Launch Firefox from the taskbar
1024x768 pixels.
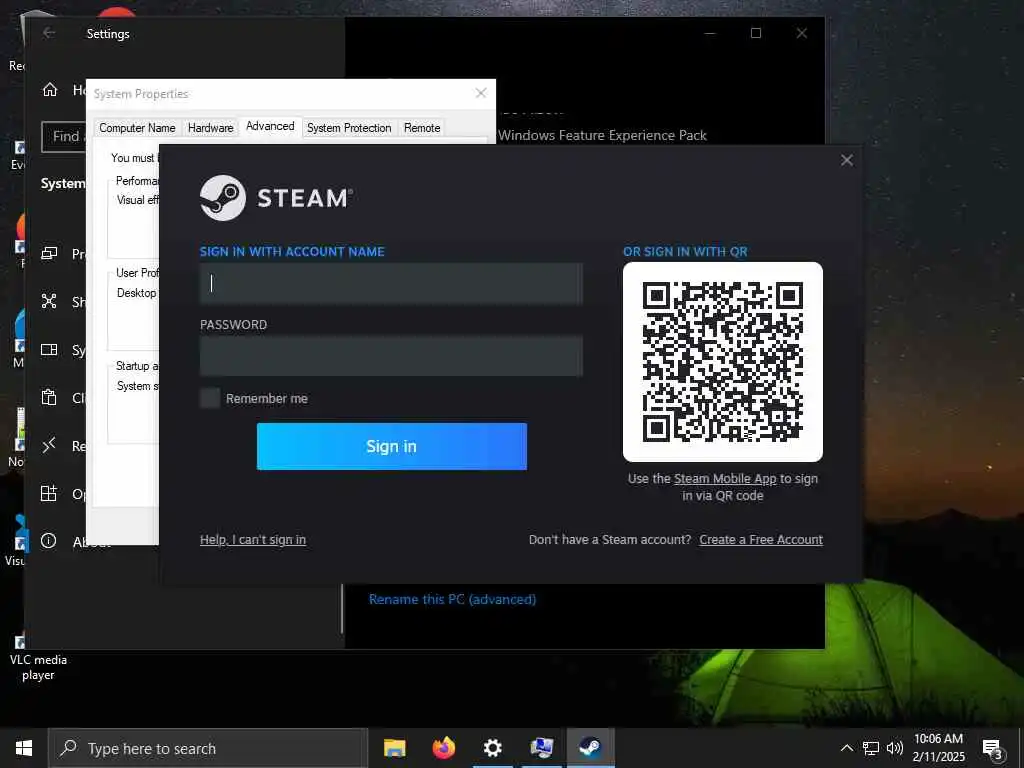443,748
